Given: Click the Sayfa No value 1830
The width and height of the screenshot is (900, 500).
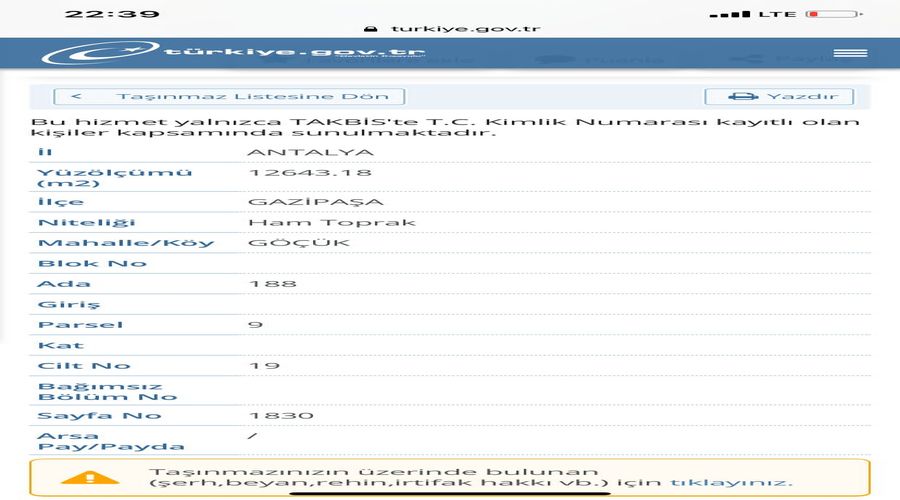Looking at the screenshot, I should click(280, 415).
